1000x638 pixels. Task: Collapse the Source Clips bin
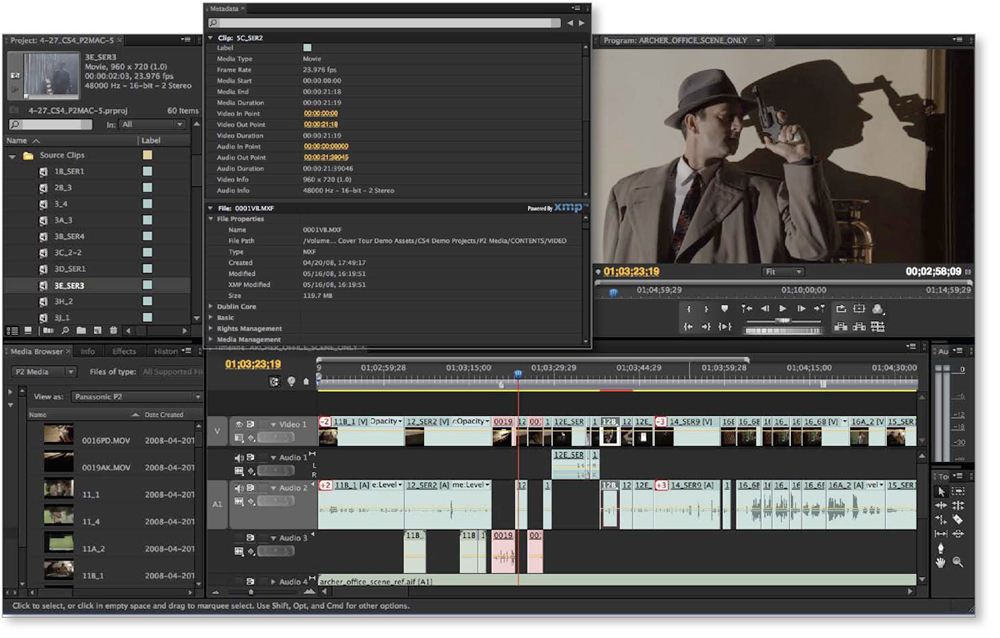[x=12, y=156]
